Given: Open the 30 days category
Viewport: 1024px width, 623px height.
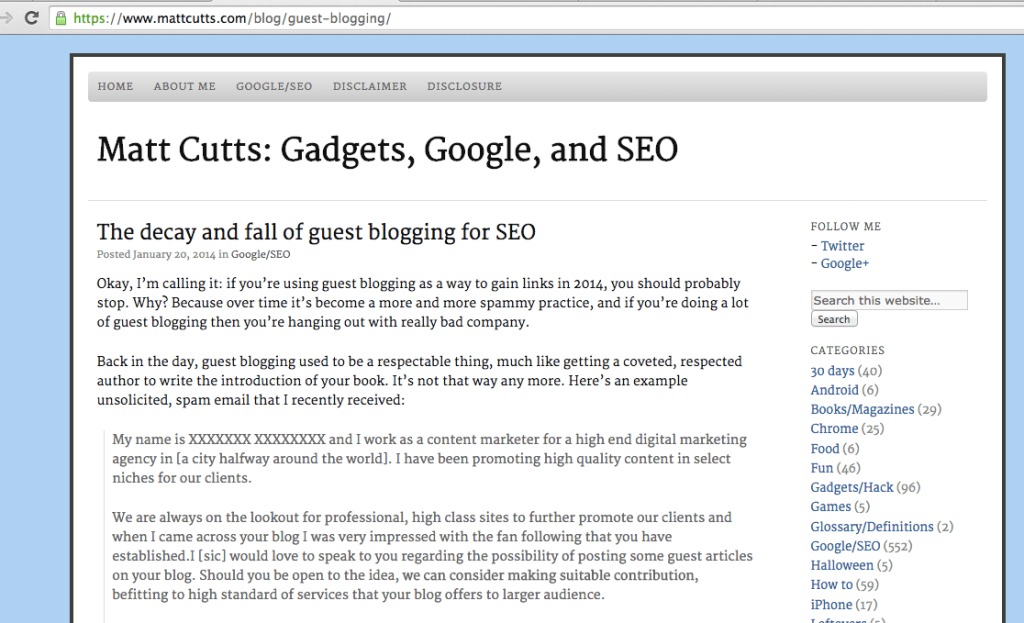Looking at the screenshot, I should [832, 371].
